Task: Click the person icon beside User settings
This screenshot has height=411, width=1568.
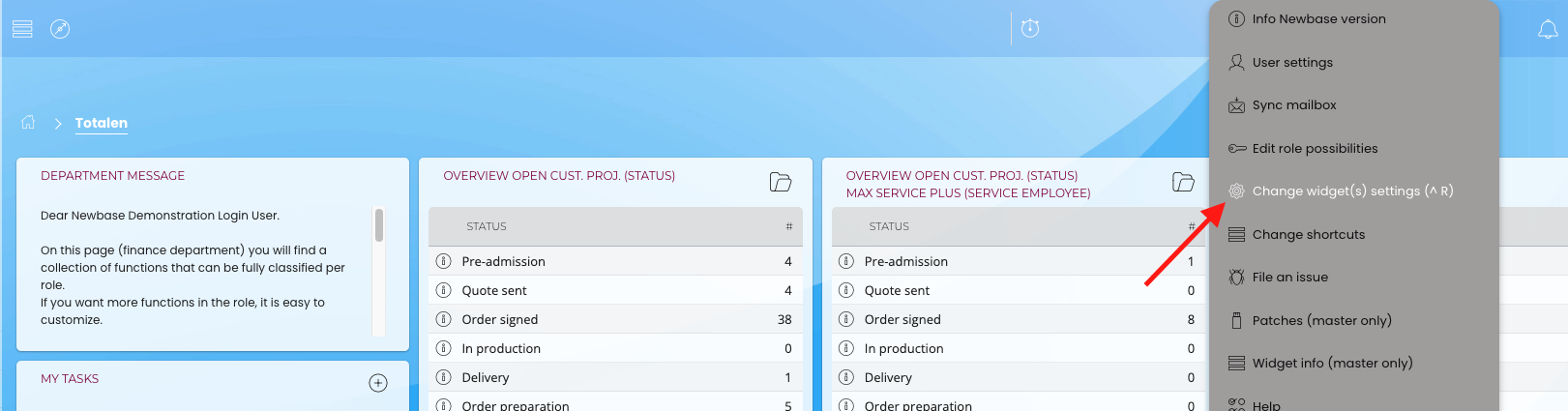Action: coord(1236,62)
